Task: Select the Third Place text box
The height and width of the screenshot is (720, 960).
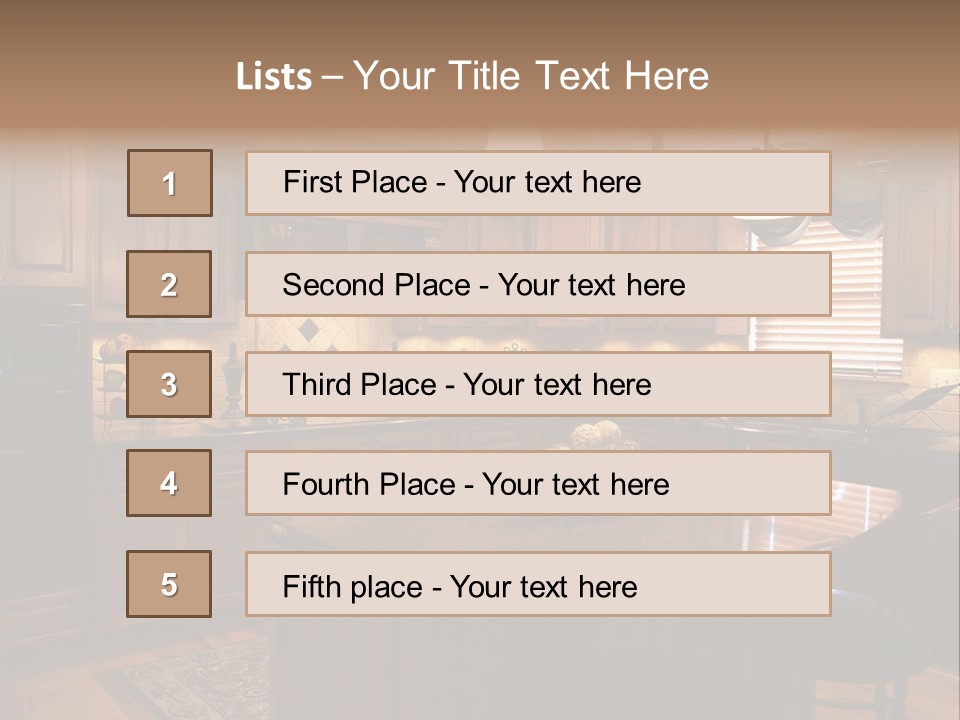Action: click(538, 384)
